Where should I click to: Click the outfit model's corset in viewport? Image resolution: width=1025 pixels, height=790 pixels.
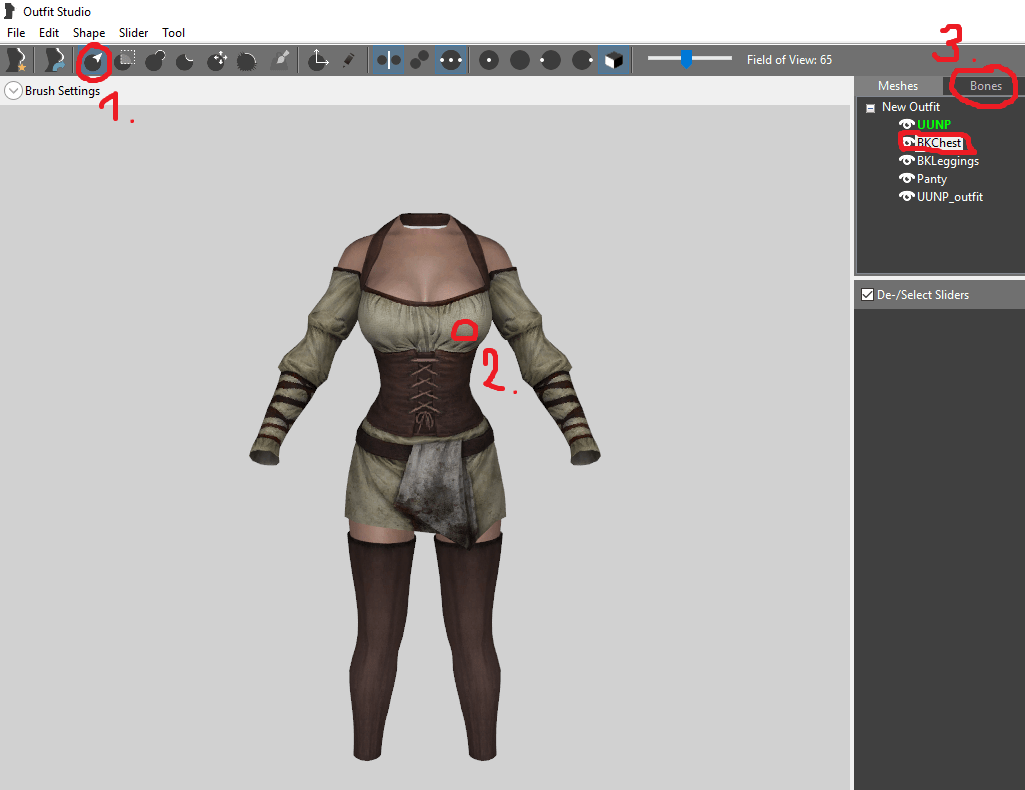coord(424,391)
